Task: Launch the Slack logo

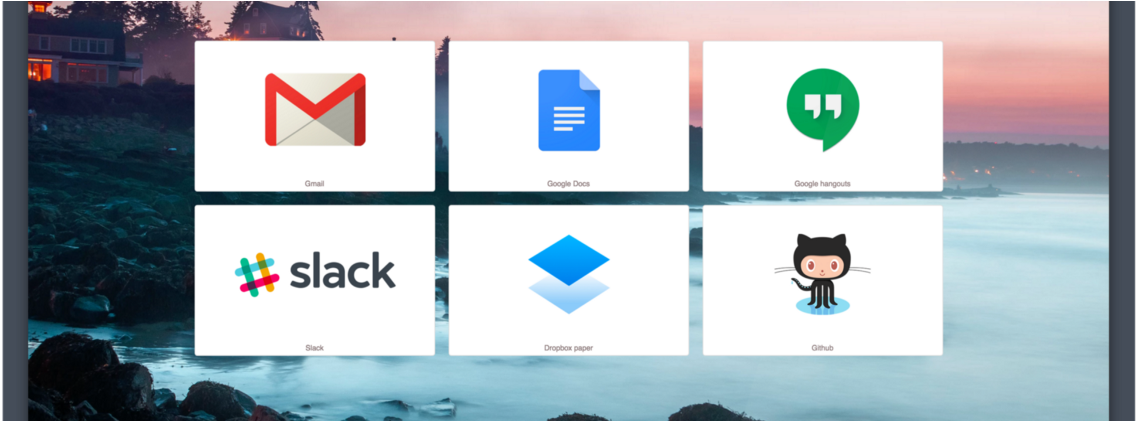Action: pyautogui.click(x=315, y=275)
